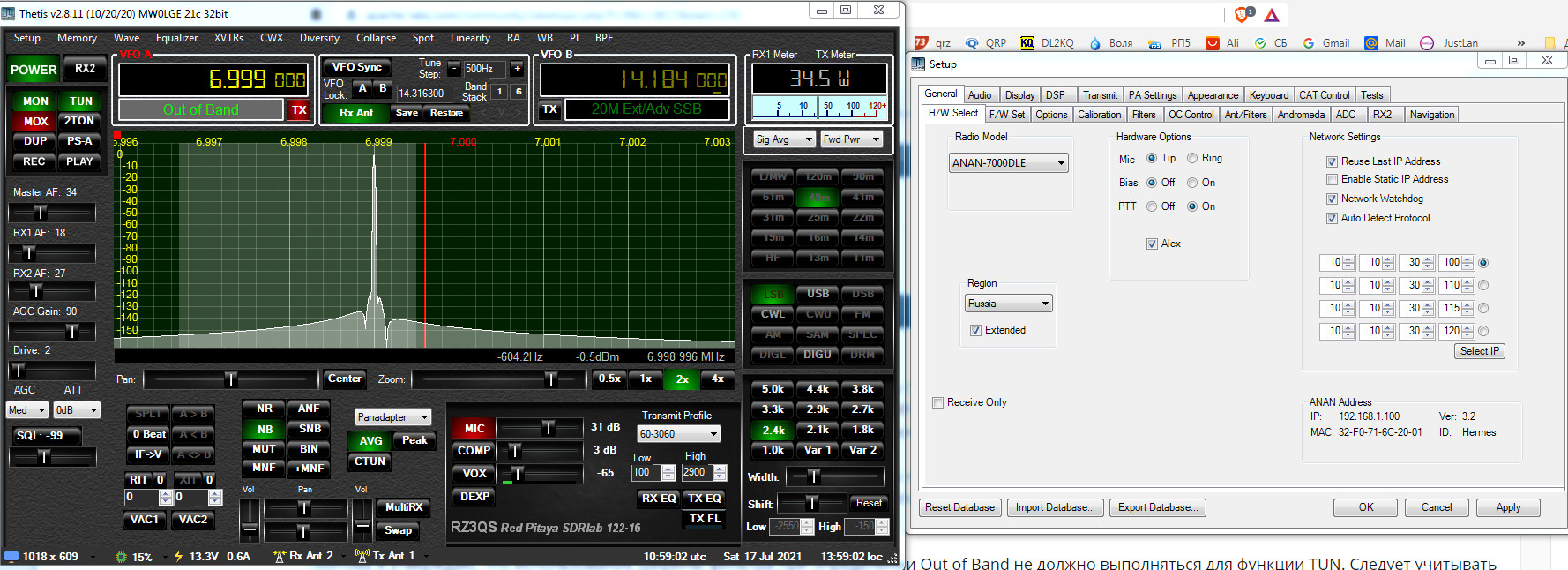
Task: Adjust the MIC gain slider
Action: [540, 427]
